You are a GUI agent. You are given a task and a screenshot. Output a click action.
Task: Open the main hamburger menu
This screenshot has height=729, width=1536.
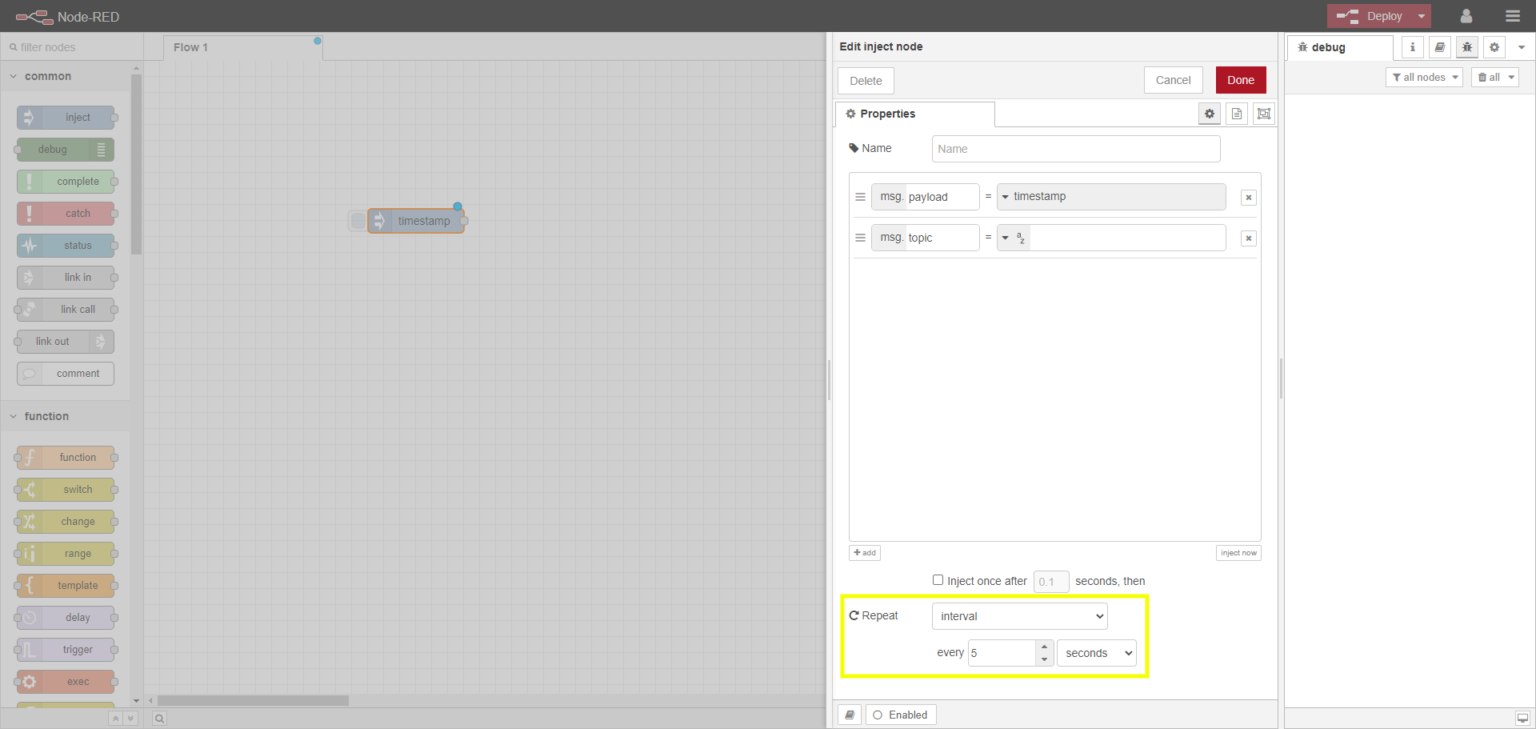coord(1512,16)
